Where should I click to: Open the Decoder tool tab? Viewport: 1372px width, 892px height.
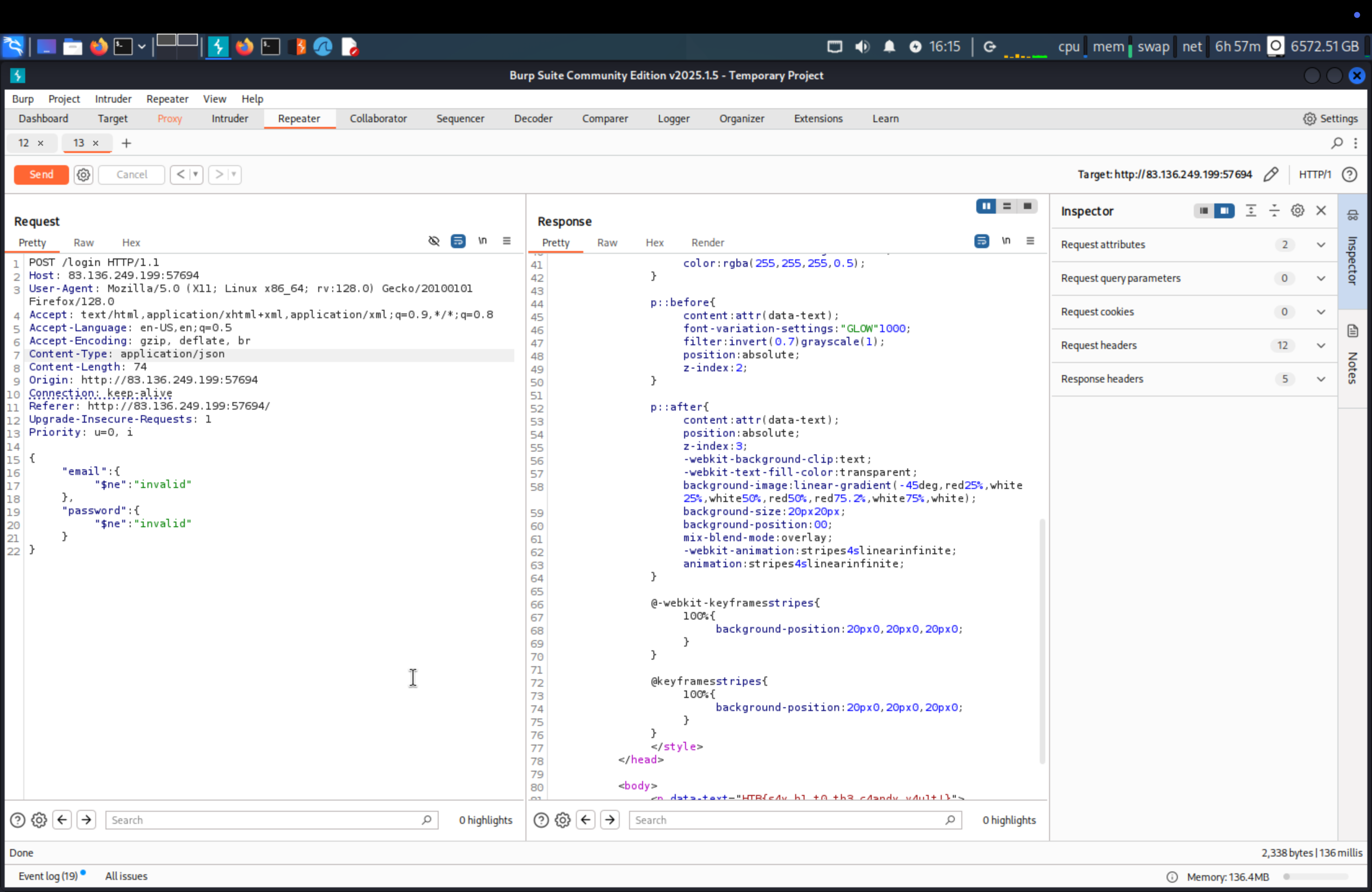pyautogui.click(x=533, y=118)
